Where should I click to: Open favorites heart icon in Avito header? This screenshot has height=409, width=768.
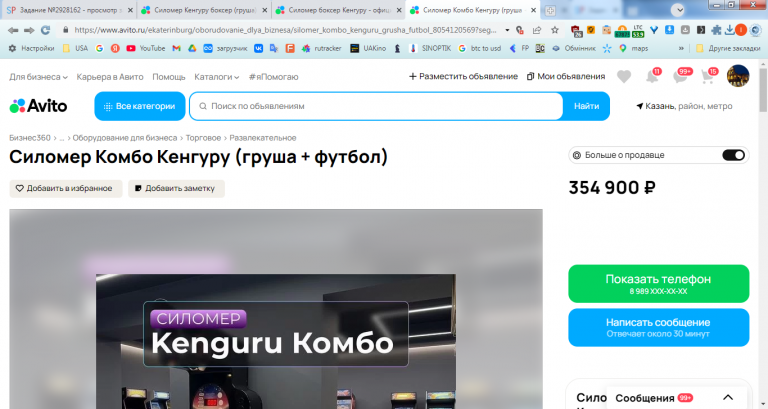pos(624,76)
